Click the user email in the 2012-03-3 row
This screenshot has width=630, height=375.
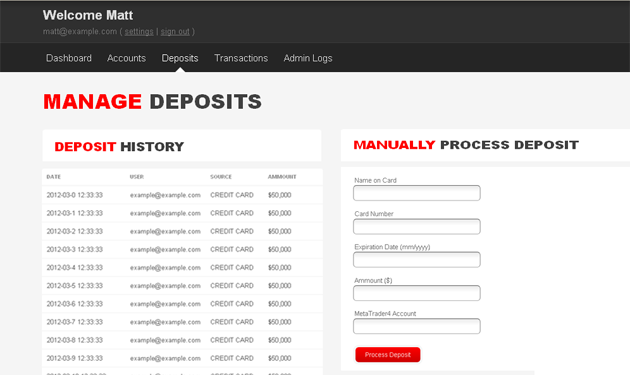(x=165, y=249)
